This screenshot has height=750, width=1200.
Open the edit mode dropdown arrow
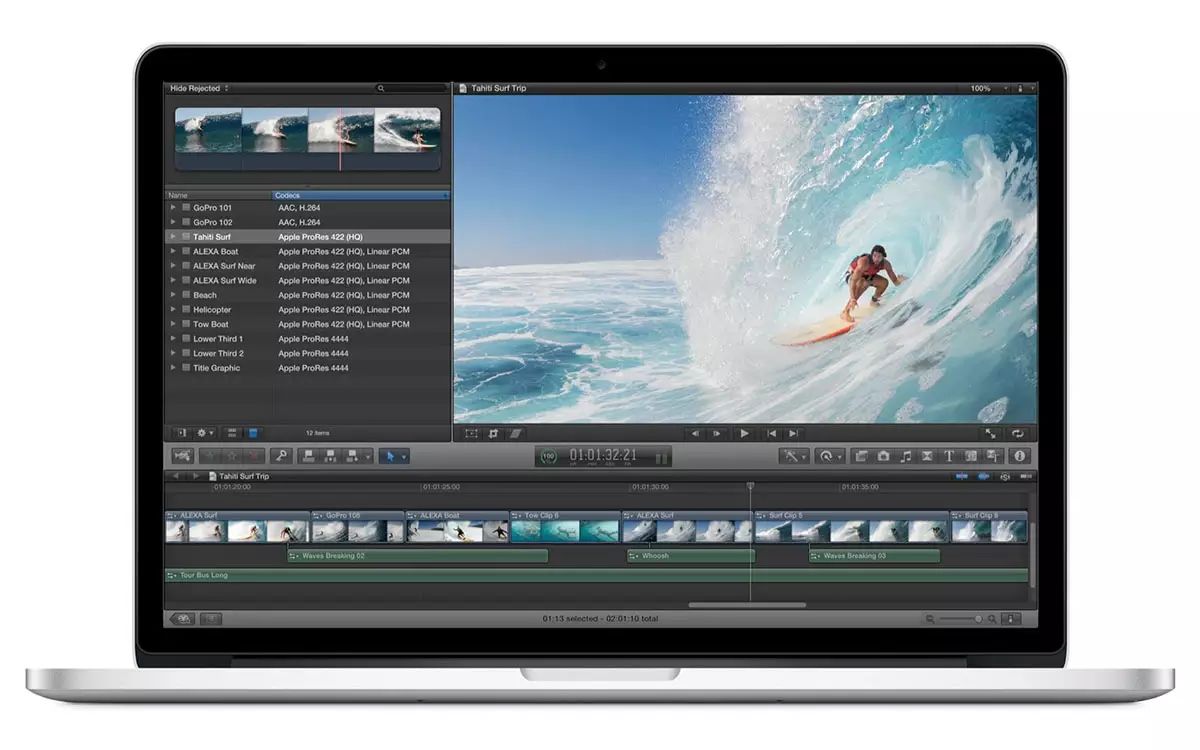(x=368, y=456)
